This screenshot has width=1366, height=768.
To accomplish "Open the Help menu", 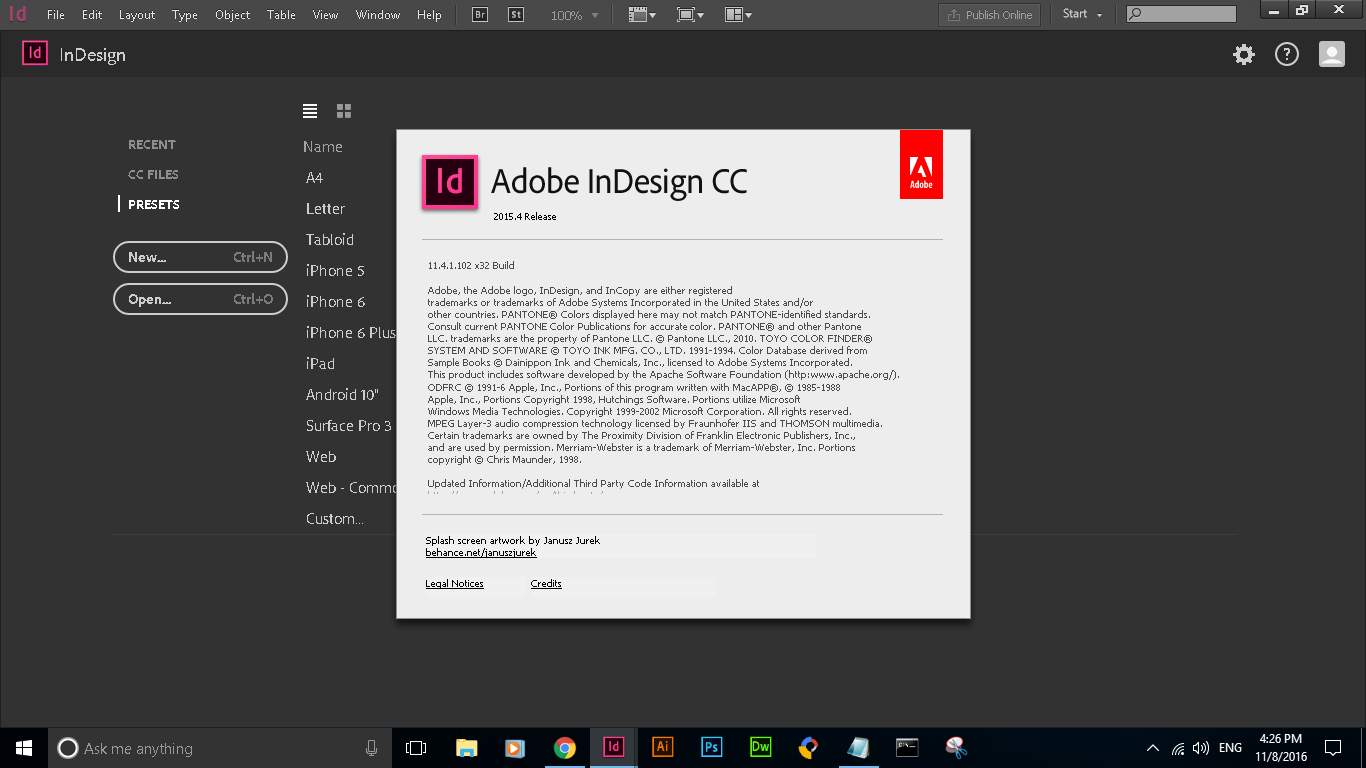I will (x=429, y=15).
